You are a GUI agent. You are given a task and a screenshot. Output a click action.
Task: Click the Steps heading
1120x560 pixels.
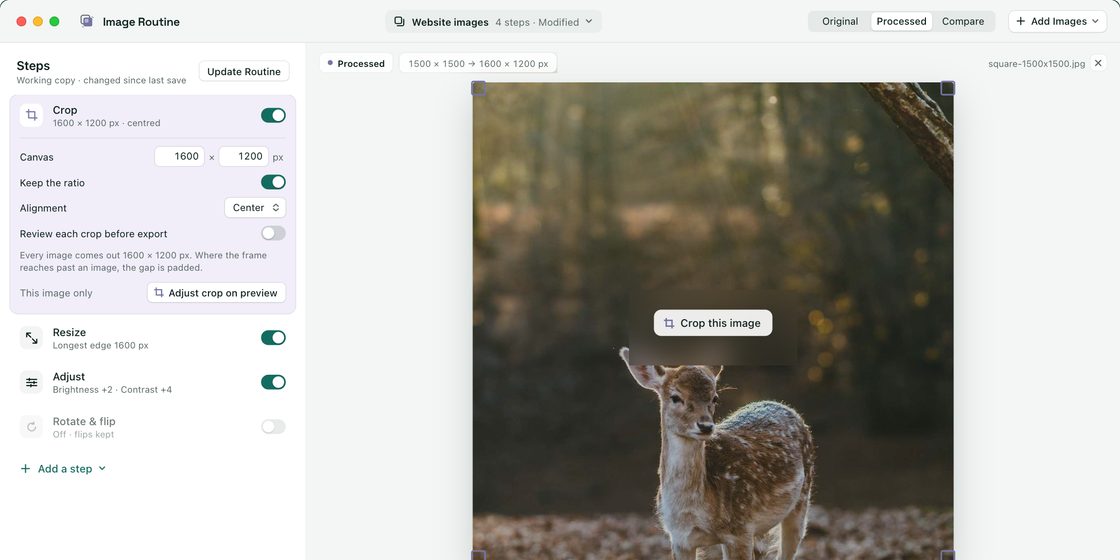tap(34, 66)
